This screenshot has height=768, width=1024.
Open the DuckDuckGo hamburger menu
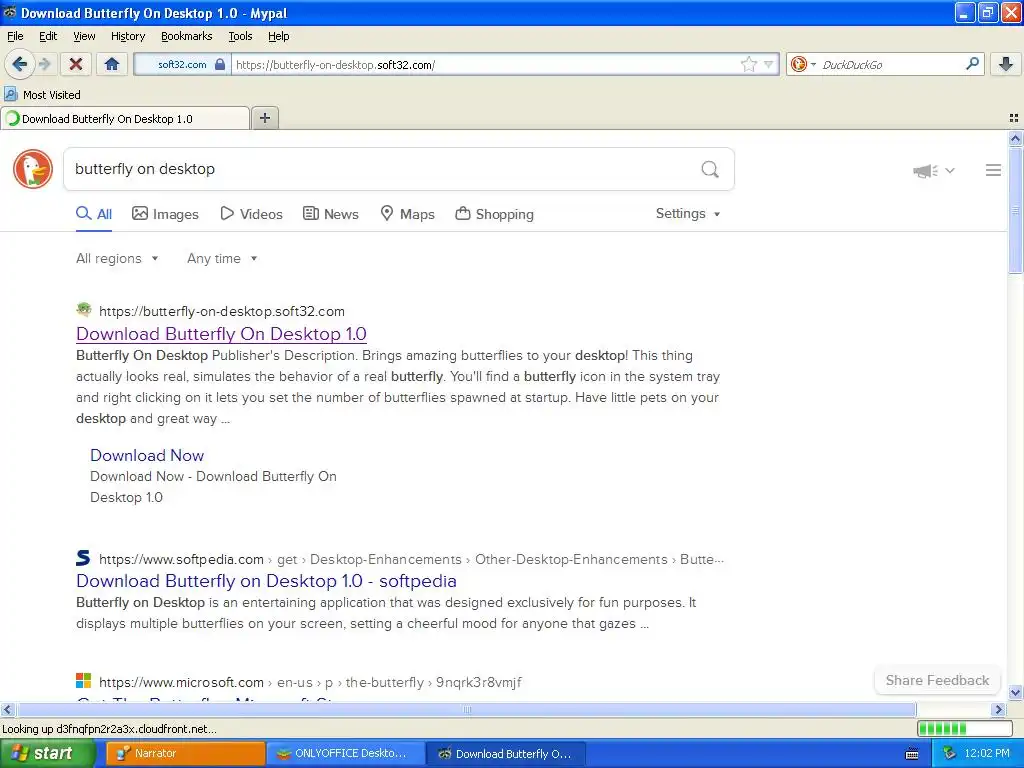click(x=993, y=170)
